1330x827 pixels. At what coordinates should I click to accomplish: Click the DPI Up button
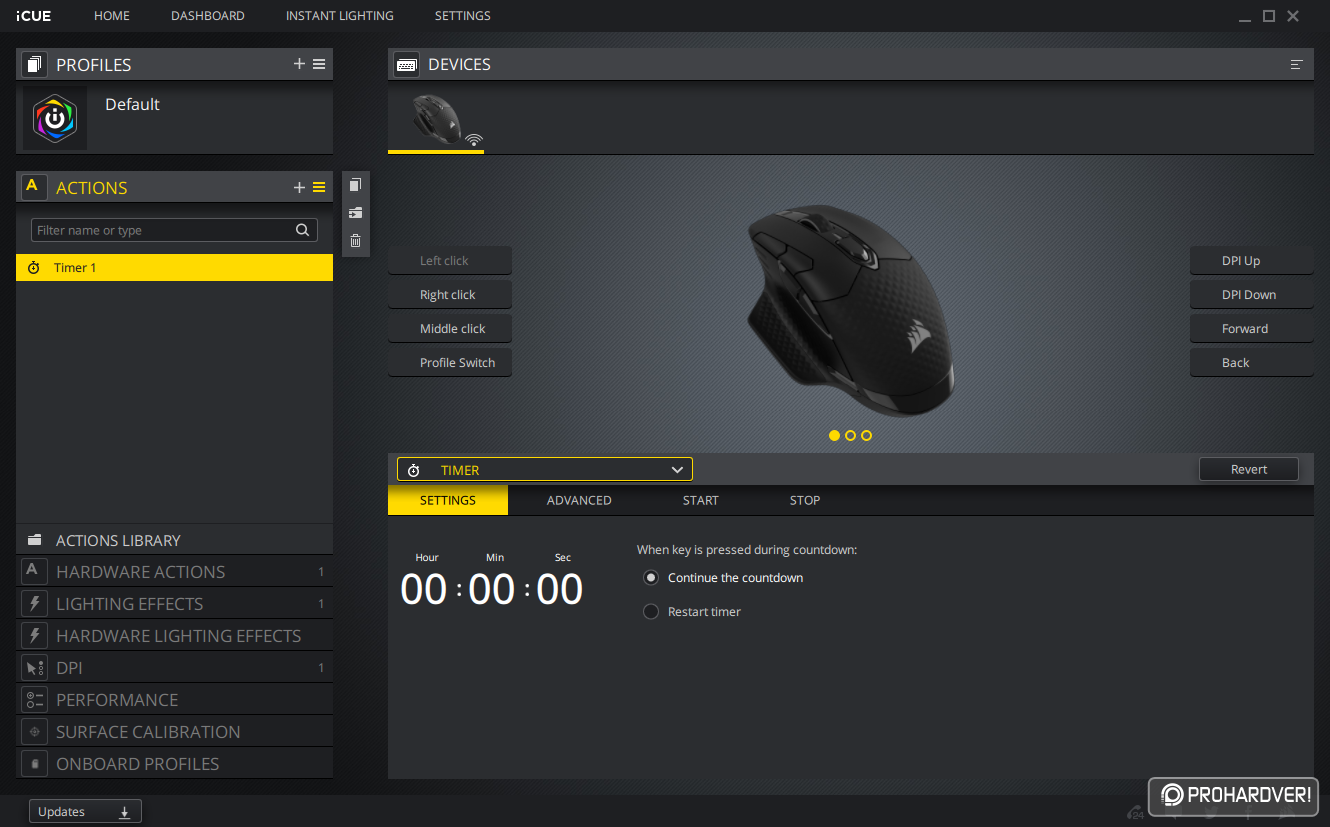click(1251, 261)
